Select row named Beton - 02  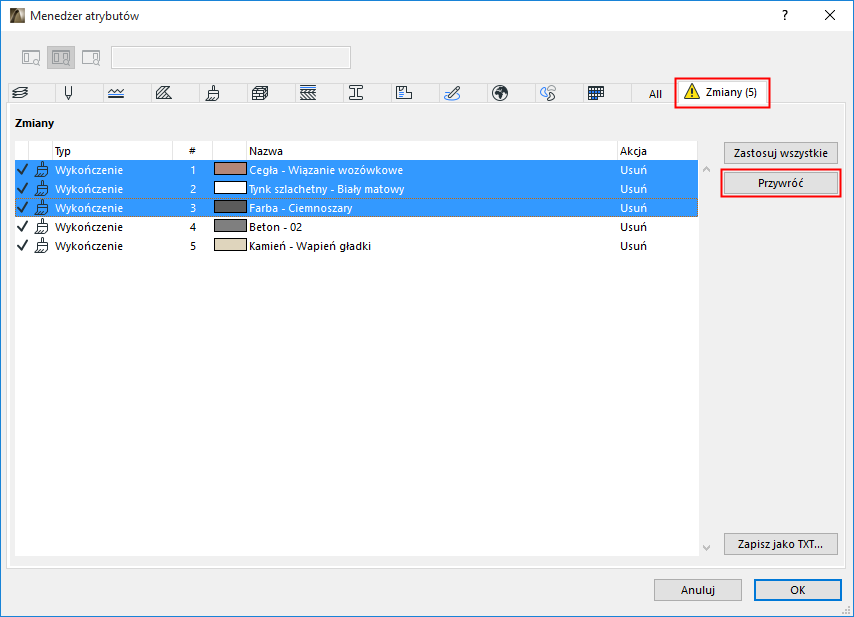pos(356,227)
